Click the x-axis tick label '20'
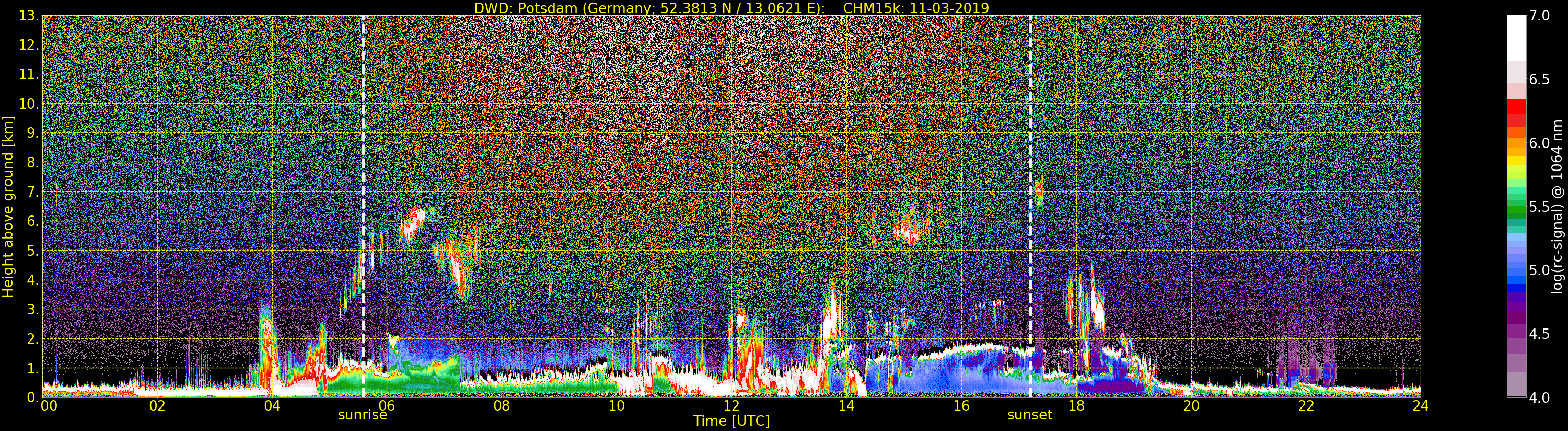The height and width of the screenshot is (431, 1568). point(1191,405)
